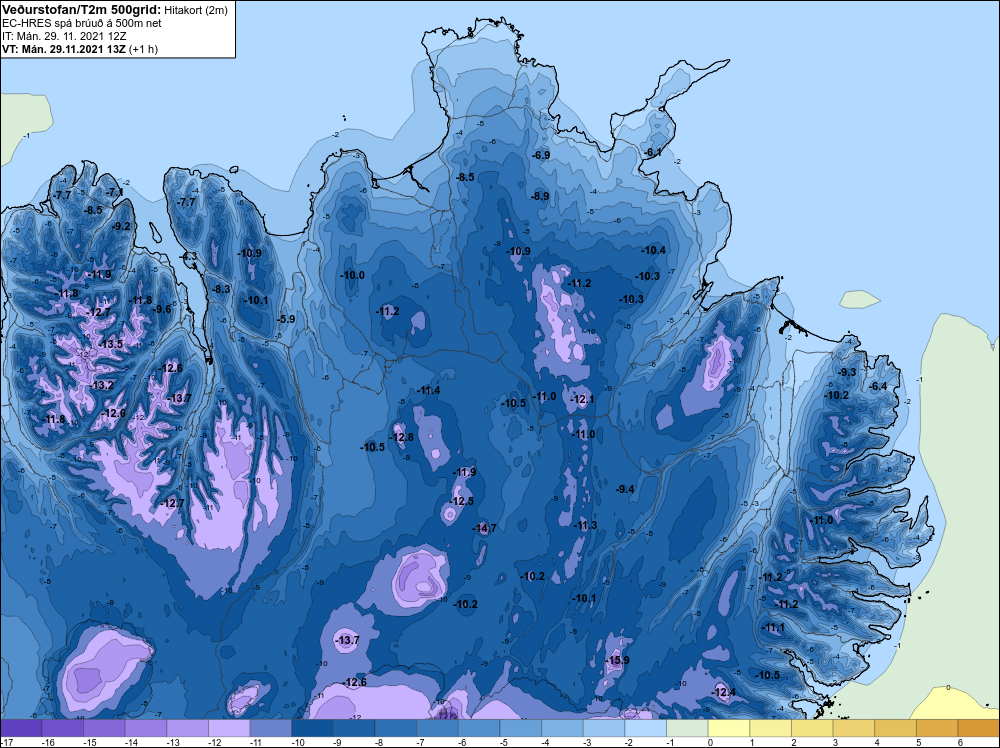Click the -6.1 temperature label
The image size is (1000, 748).
click(x=653, y=153)
